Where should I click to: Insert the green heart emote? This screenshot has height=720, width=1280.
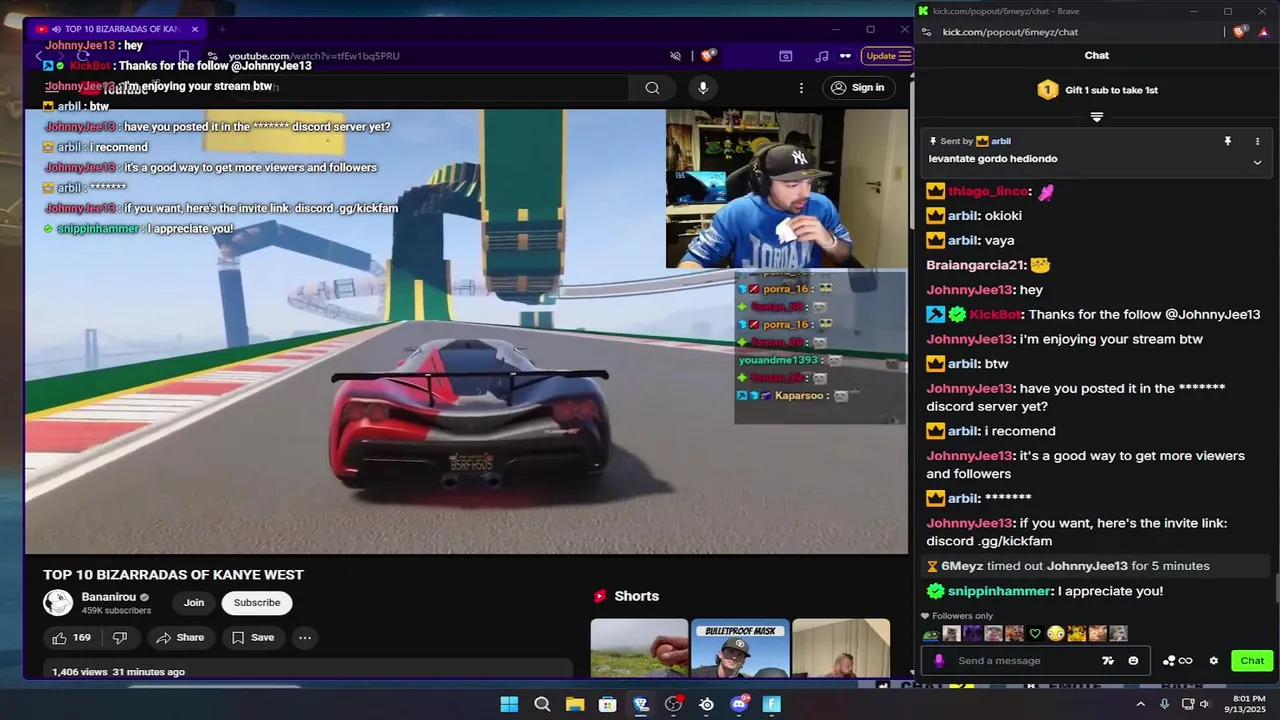tap(1035, 634)
